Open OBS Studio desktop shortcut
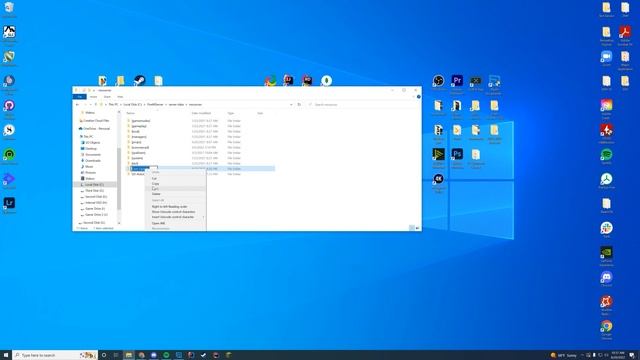Viewport: 640px width, 360px height. 438,81
